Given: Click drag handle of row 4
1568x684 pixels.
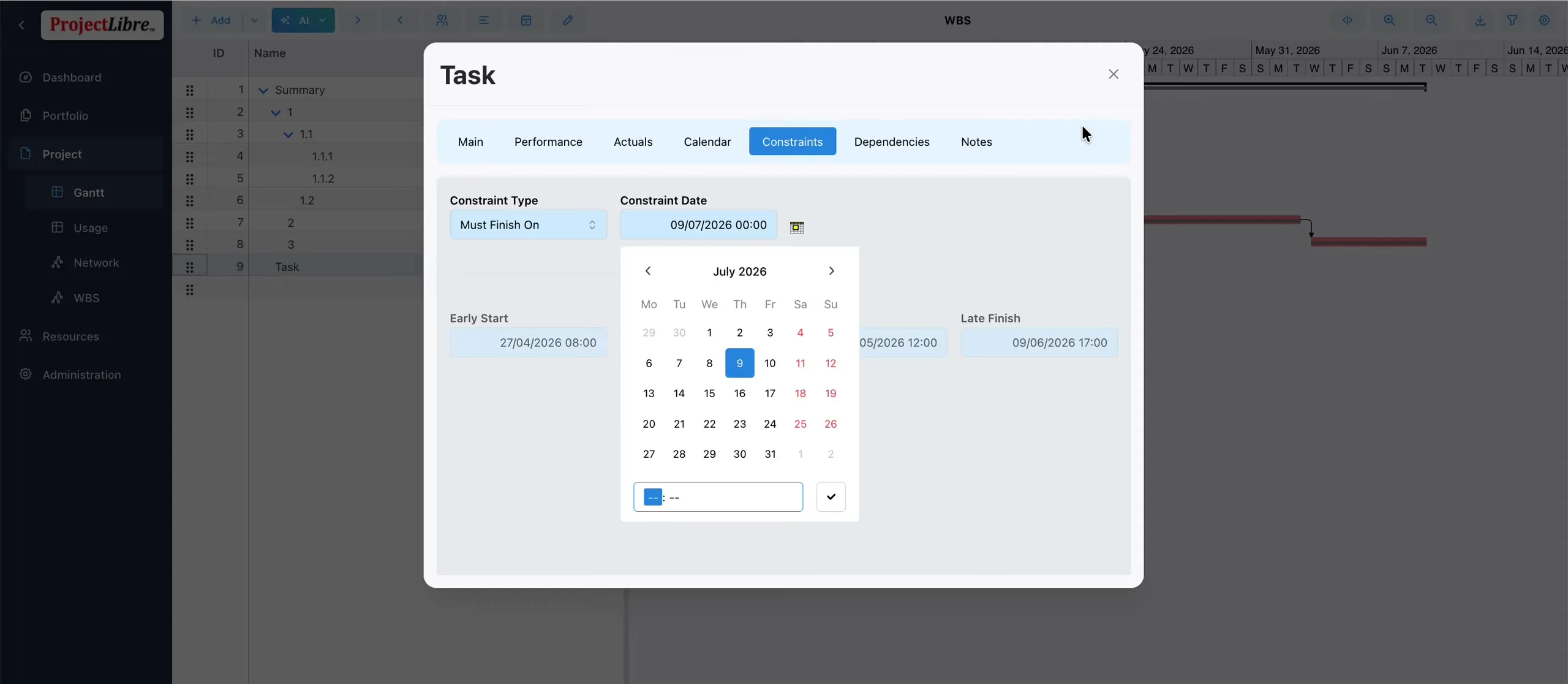Looking at the screenshot, I should pos(190,156).
